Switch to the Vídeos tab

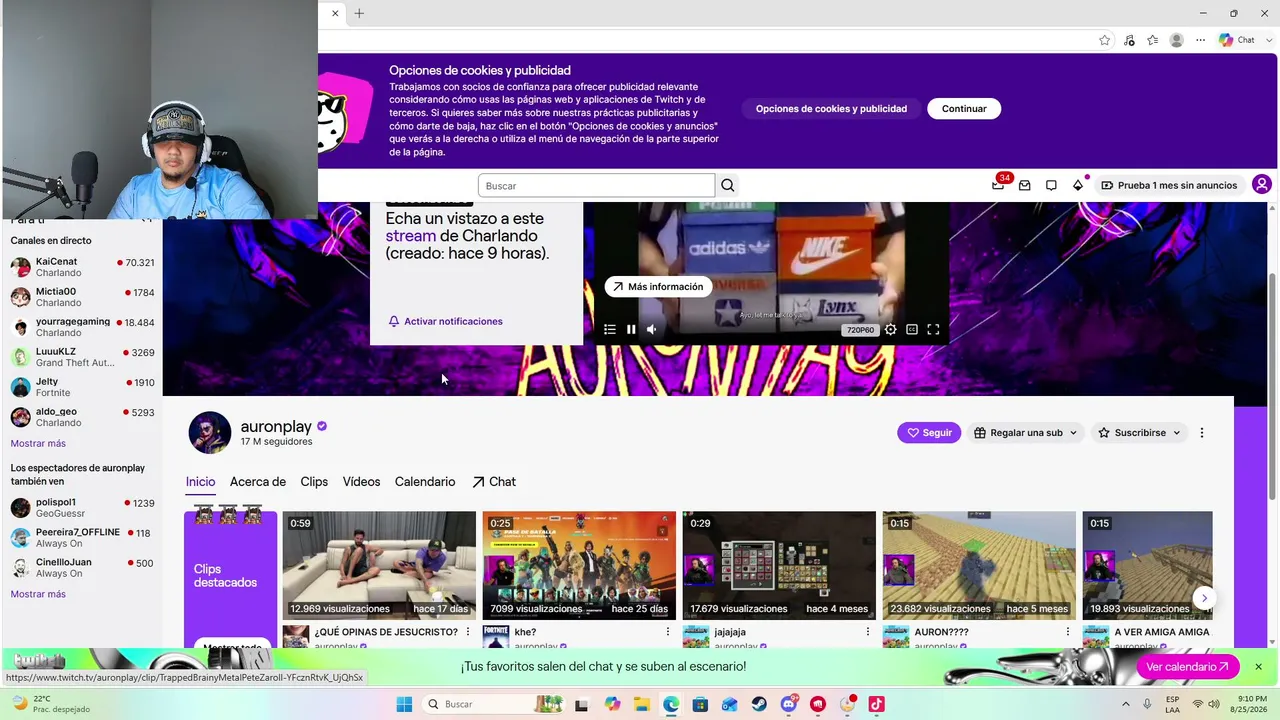(x=361, y=482)
